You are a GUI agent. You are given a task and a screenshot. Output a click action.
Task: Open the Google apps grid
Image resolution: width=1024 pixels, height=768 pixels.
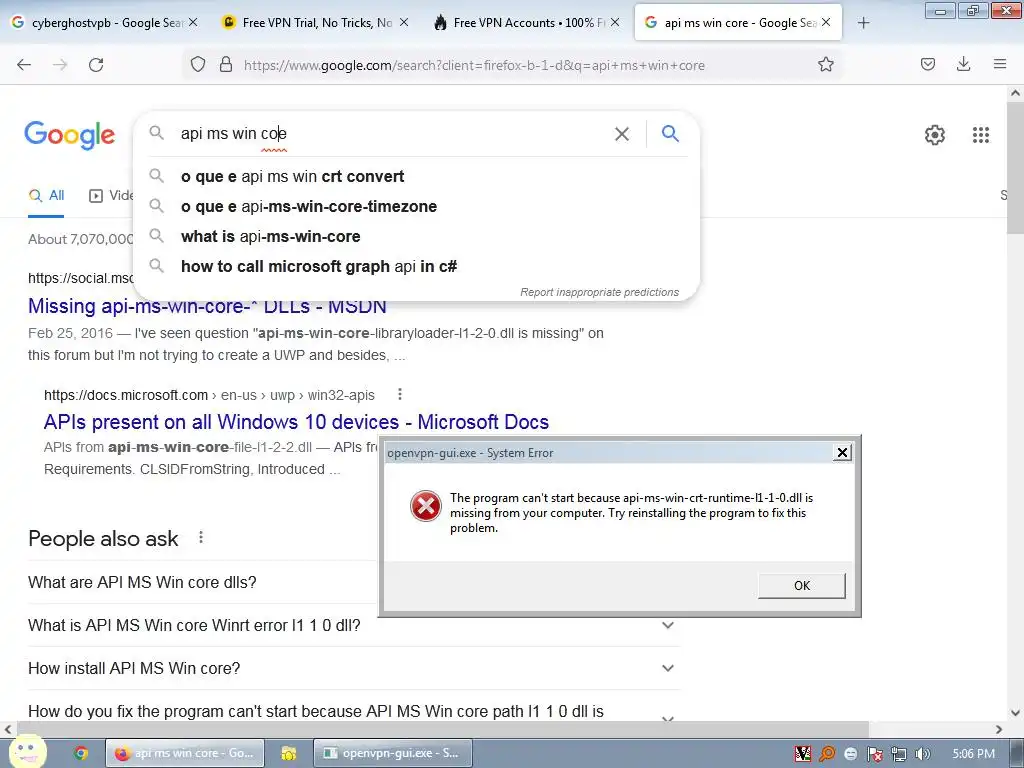point(981,135)
